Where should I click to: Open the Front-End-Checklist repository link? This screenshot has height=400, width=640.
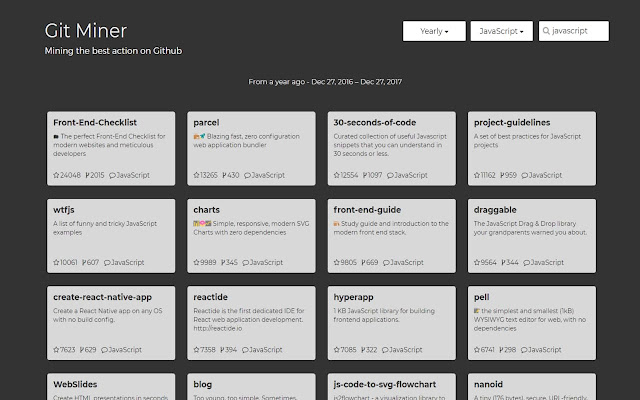click(x=95, y=122)
